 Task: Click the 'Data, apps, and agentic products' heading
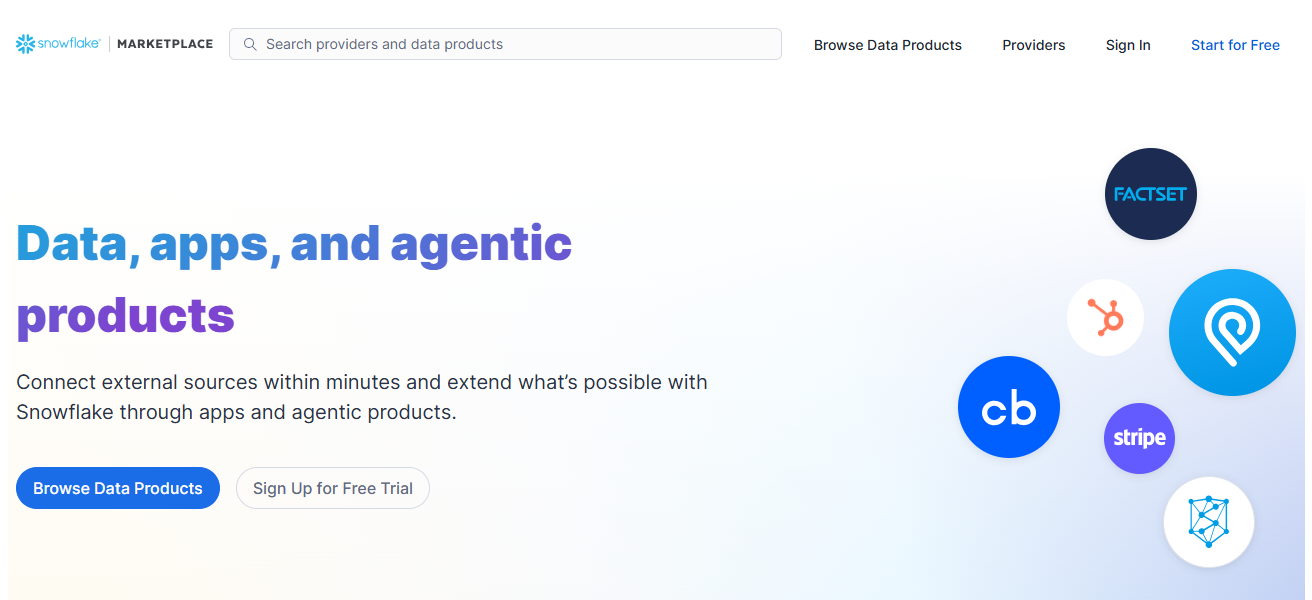point(294,280)
